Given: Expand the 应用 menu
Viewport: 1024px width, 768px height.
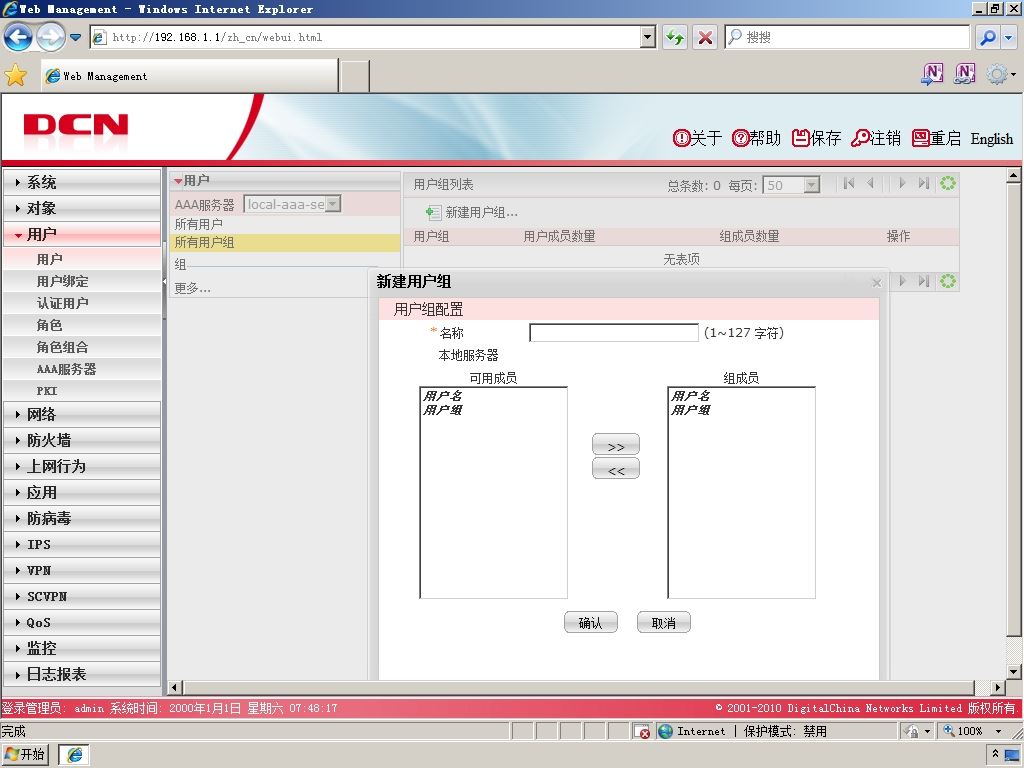Looking at the screenshot, I should pos(82,492).
